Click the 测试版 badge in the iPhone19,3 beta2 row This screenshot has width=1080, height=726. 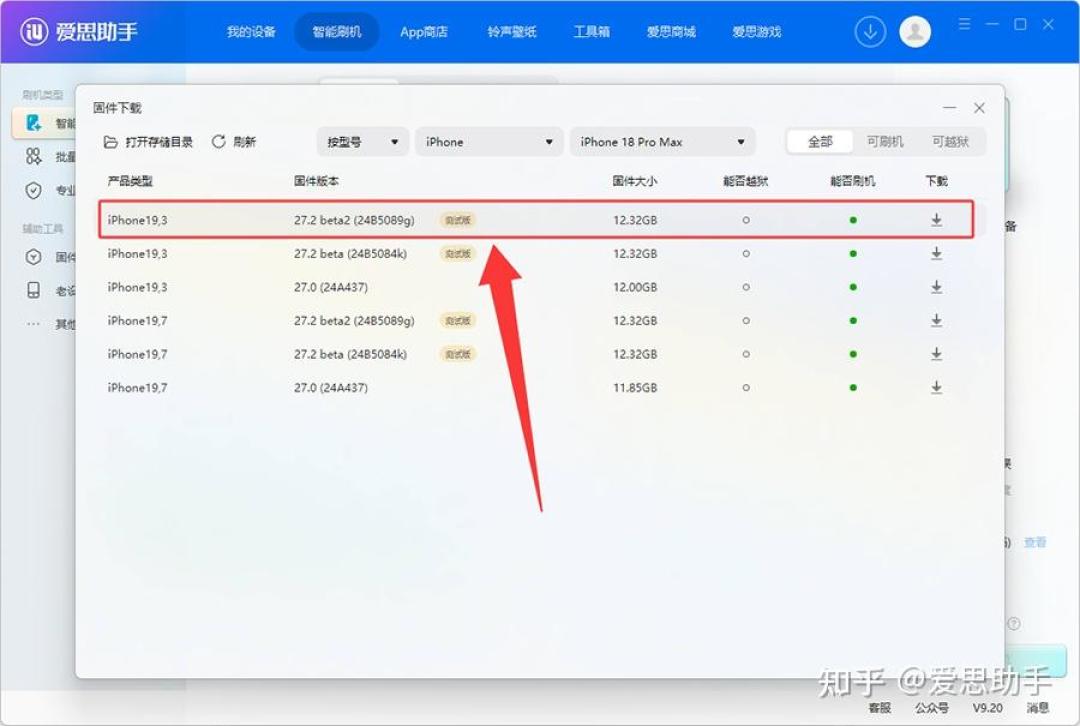pos(458,220)
